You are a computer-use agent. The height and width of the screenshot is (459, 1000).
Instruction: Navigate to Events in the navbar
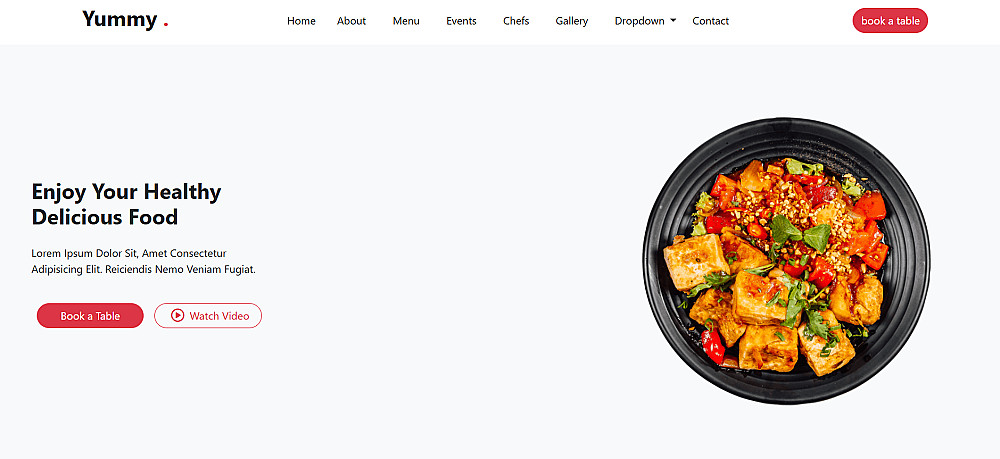pos(461,21)
